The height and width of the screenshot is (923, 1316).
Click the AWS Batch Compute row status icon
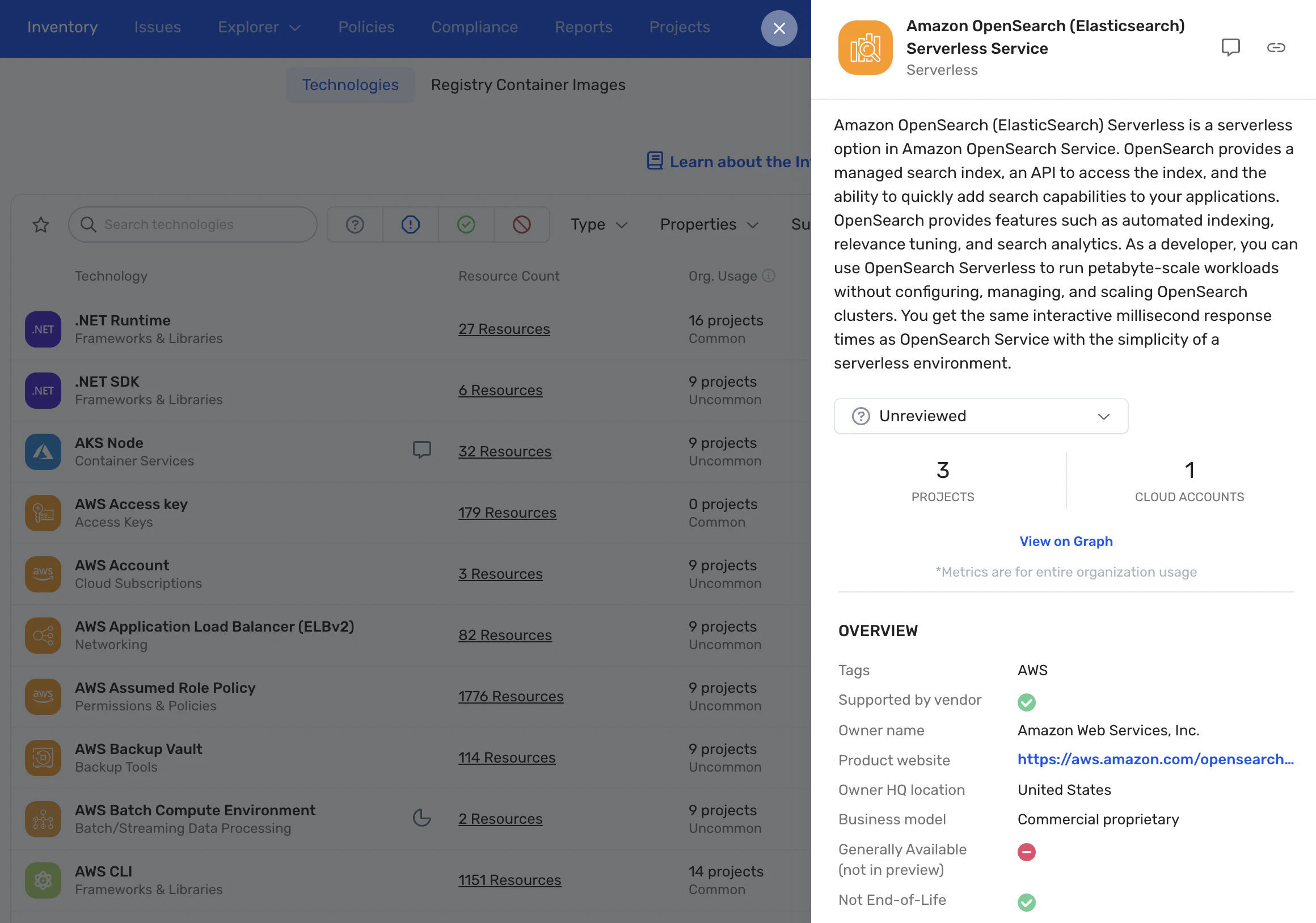click(x=422, y=818)
